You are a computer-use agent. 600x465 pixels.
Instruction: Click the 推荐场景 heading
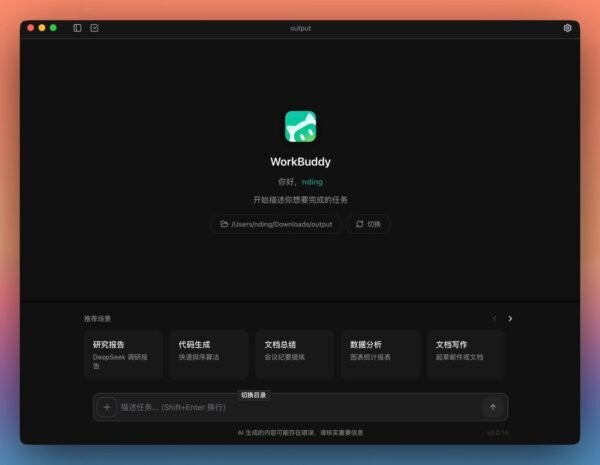[98, 318]
